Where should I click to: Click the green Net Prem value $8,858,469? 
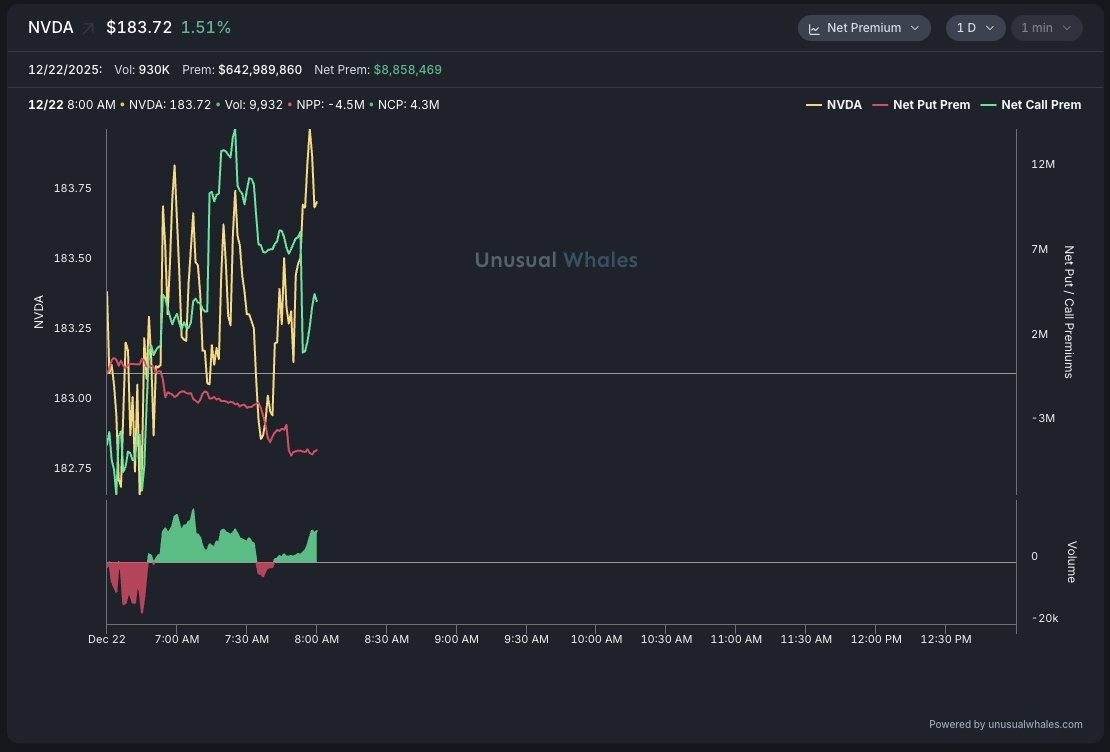[x=407, y=70]
